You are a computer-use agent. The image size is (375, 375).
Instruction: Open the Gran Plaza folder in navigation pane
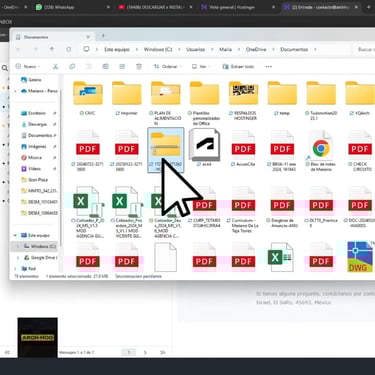click(35, 180)
